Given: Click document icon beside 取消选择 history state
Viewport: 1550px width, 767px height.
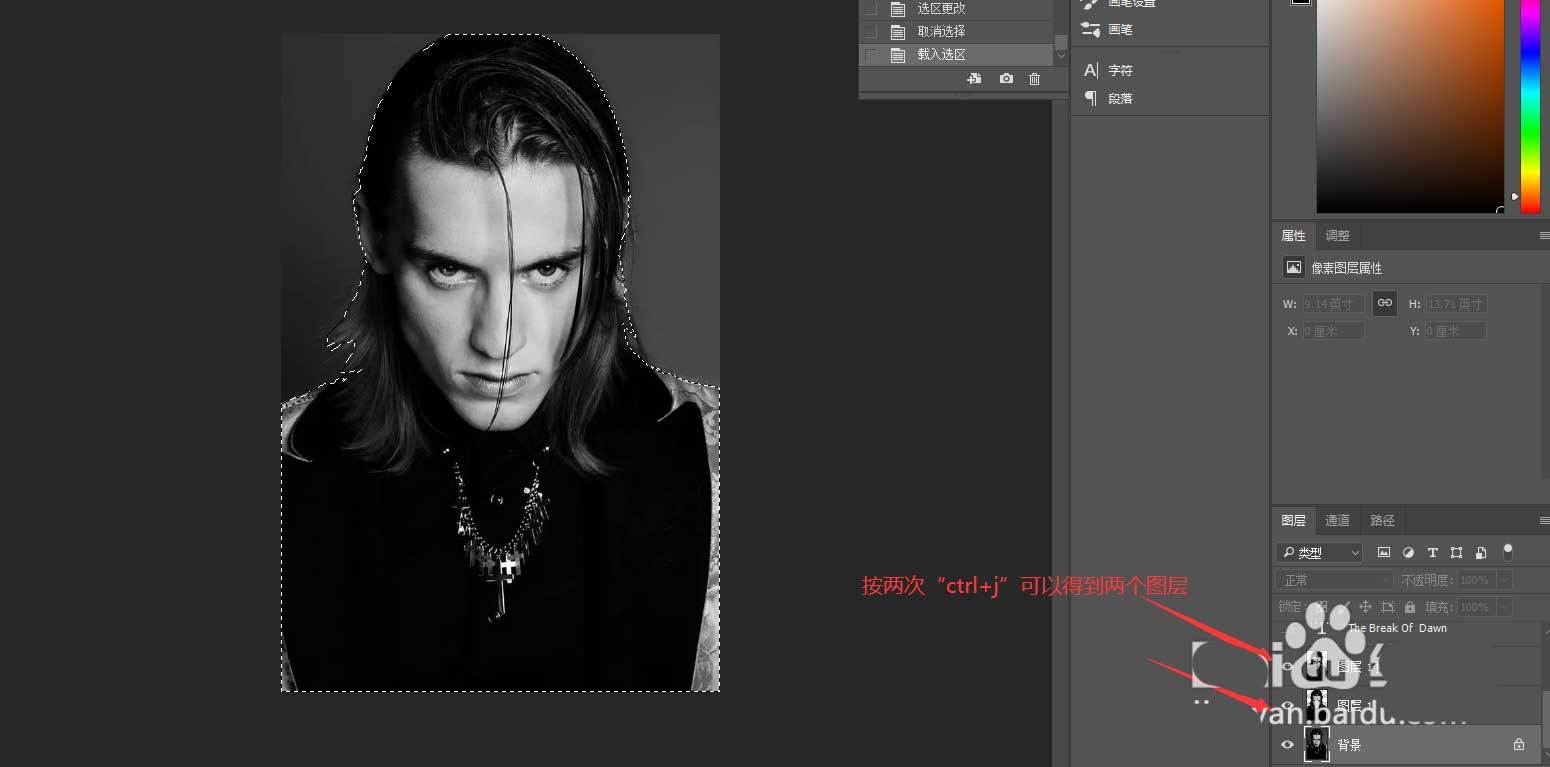Looking at the screenshot, I should coord(898,31).
